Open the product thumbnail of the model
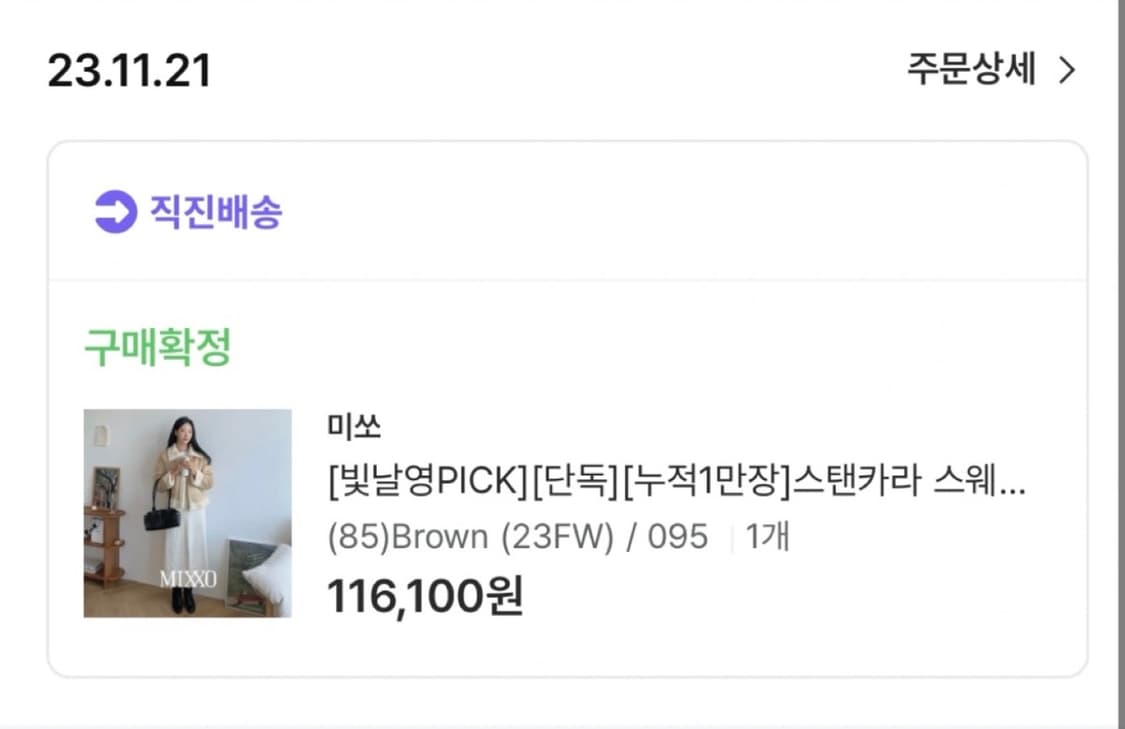1125x729 pixels. [187, 513]
